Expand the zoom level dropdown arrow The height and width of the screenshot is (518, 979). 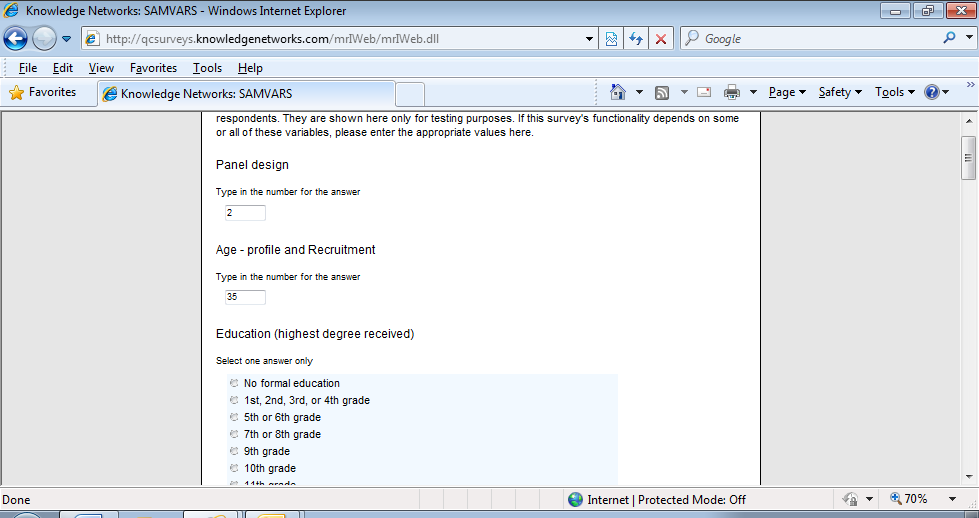[952, 499]
